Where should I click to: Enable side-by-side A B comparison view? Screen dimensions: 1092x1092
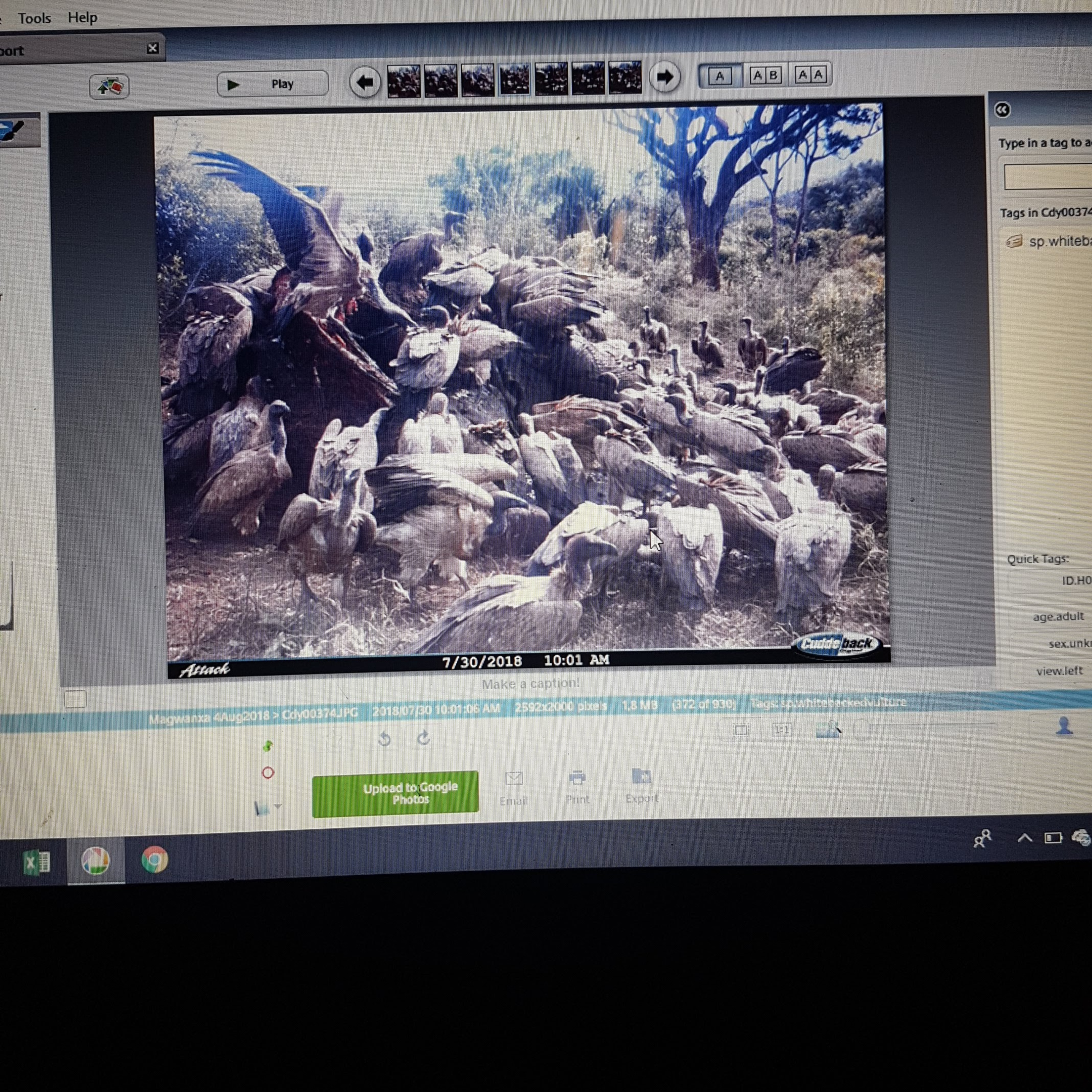[x=765, y=75]
